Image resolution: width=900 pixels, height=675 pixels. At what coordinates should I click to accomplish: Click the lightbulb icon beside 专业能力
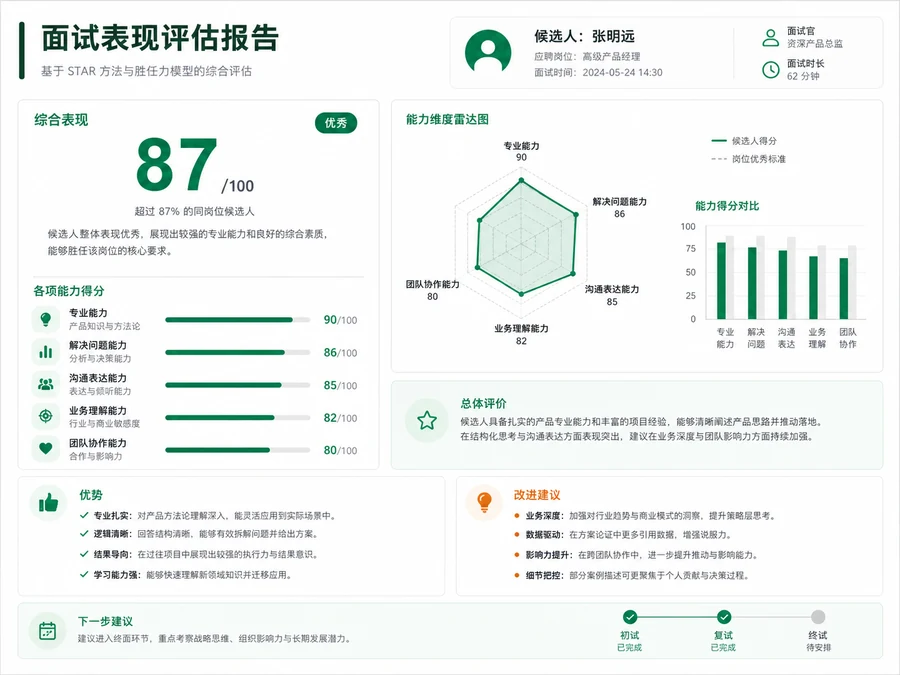(x=46, y=319)
